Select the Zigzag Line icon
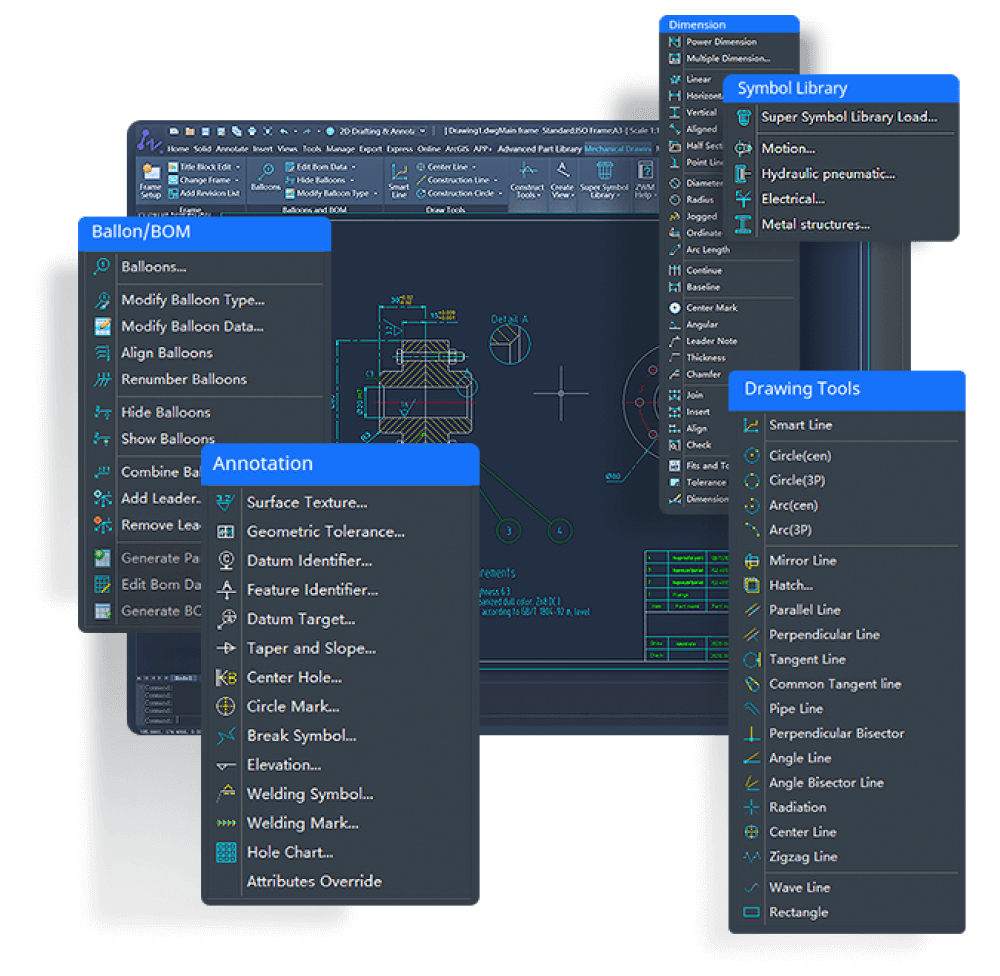The height and width of the screenshot is (976, 1000). click(752, 857)
